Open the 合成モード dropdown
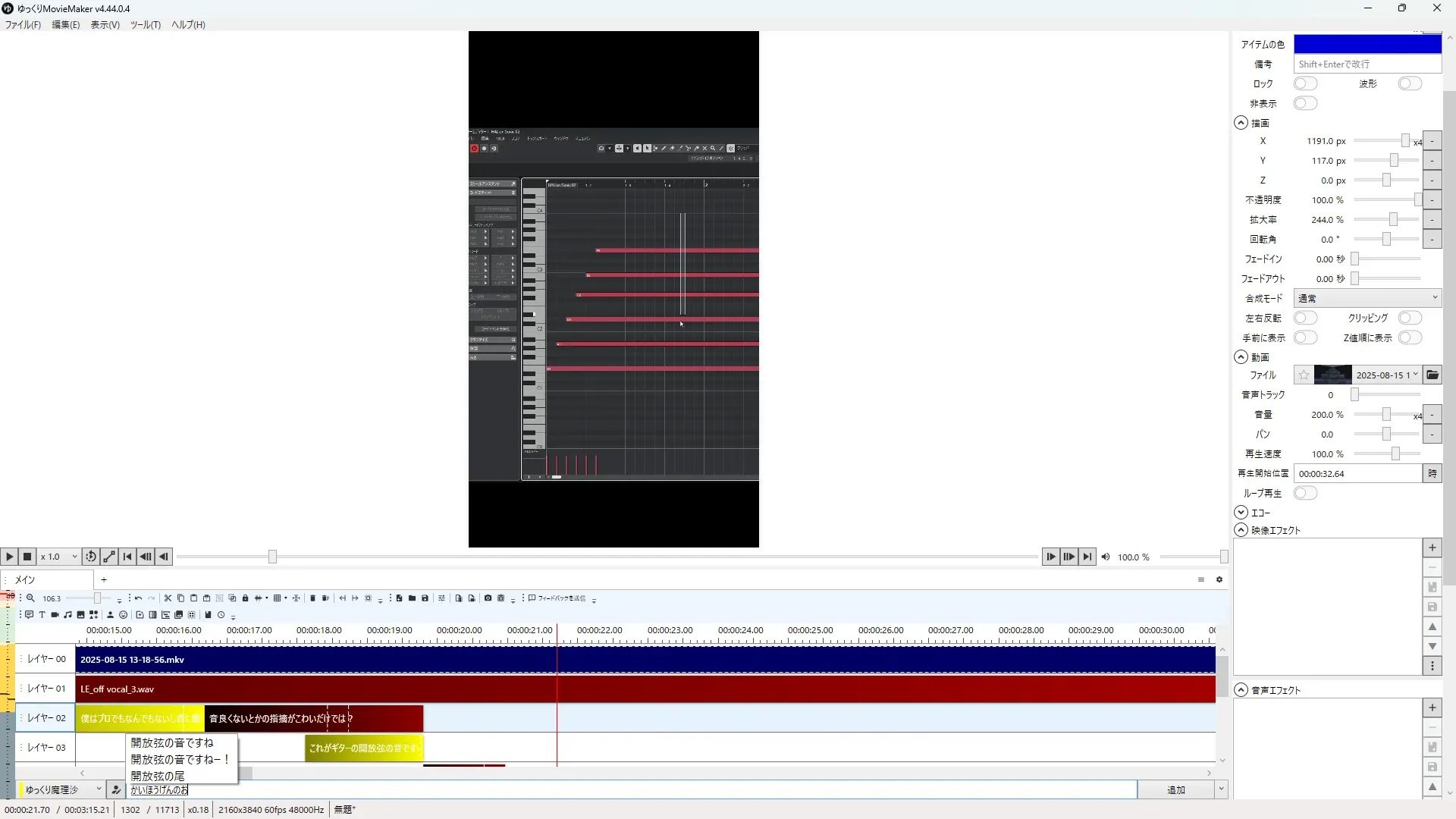This screenshot has width=1456, height=819. pyautogui.click(x=1367, y=298)
